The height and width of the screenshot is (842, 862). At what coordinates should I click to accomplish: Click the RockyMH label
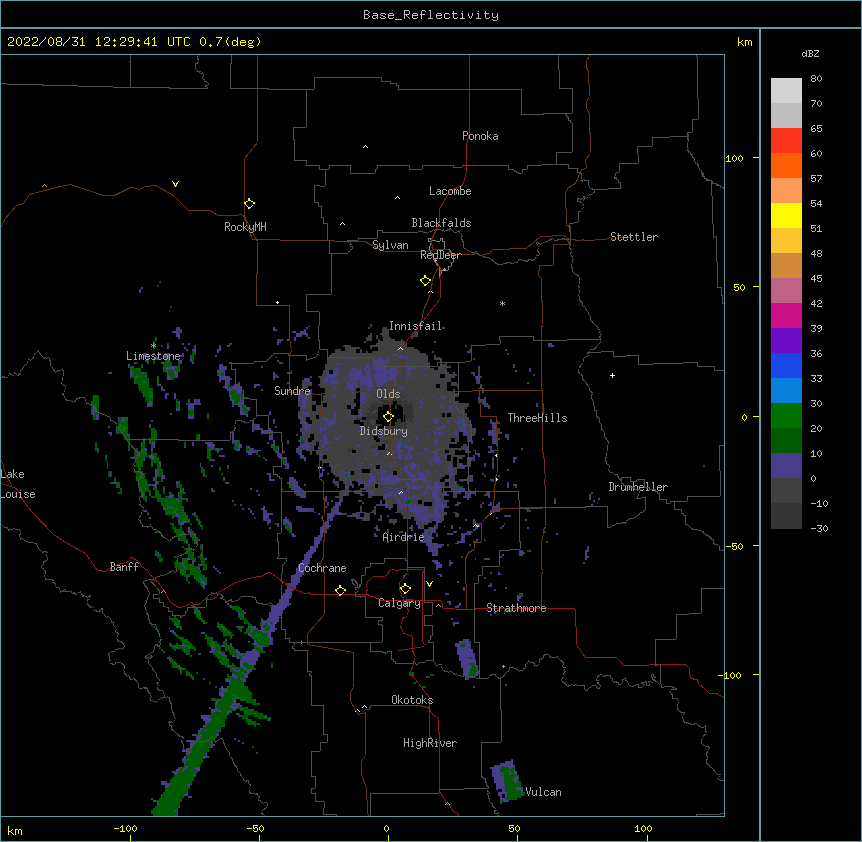point(245,227)
